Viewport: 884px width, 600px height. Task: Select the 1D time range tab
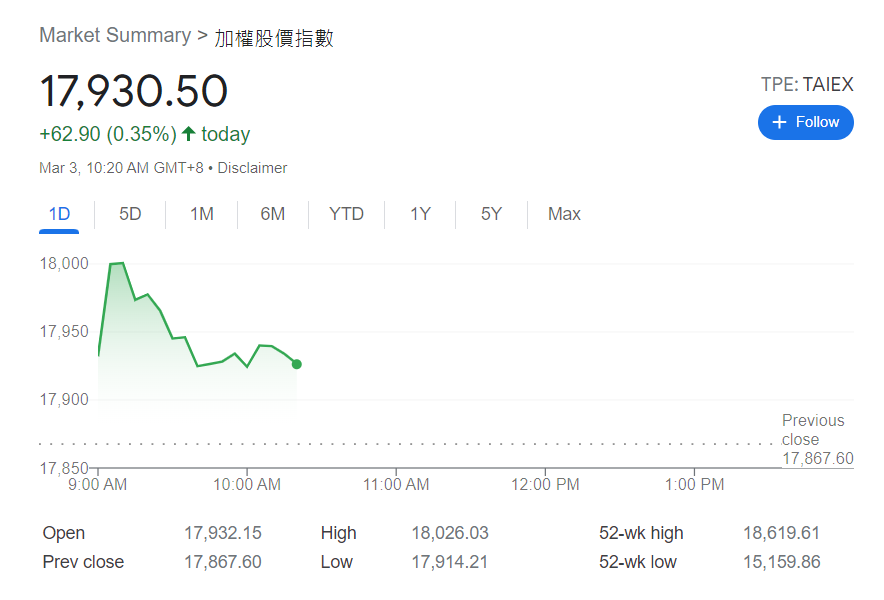pyautogui.click(x=59, y=214)
